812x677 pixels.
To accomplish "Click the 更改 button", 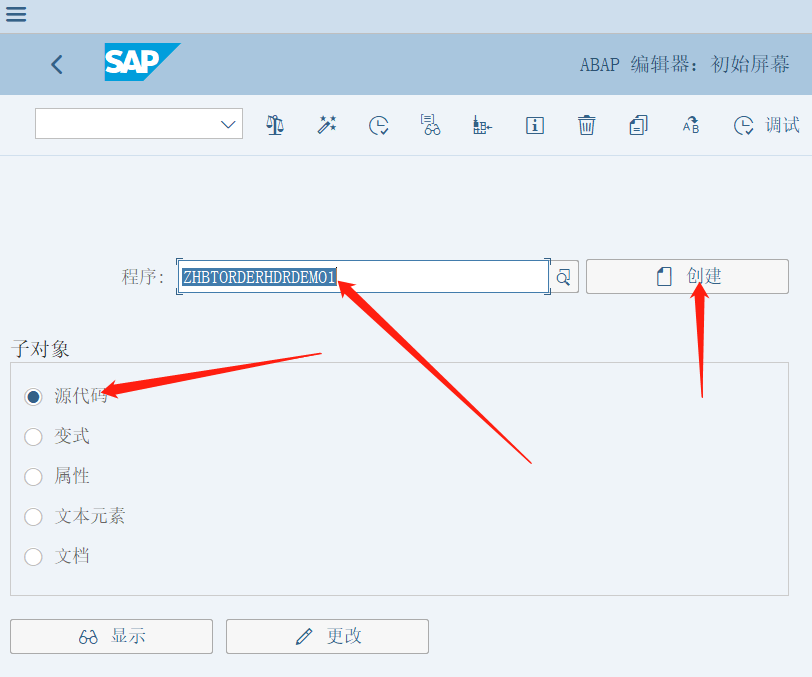I will point(327,636).
